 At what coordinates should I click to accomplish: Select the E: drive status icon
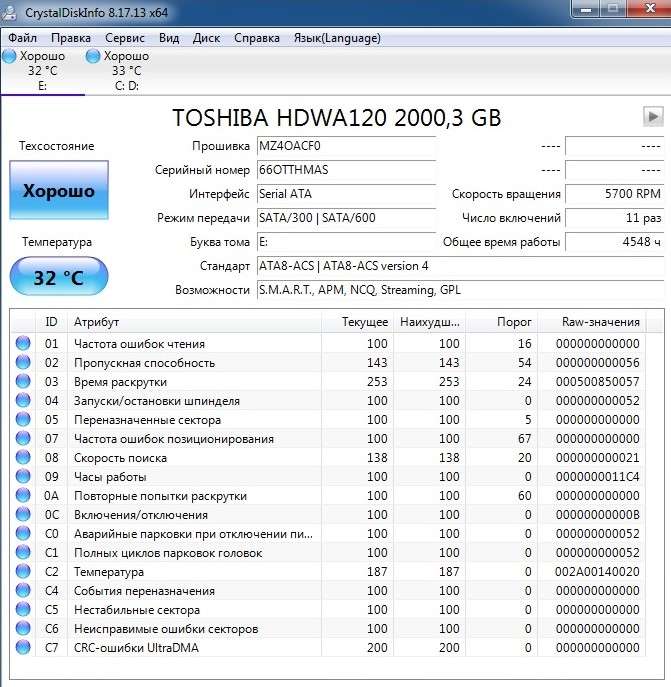pos(11,56)
